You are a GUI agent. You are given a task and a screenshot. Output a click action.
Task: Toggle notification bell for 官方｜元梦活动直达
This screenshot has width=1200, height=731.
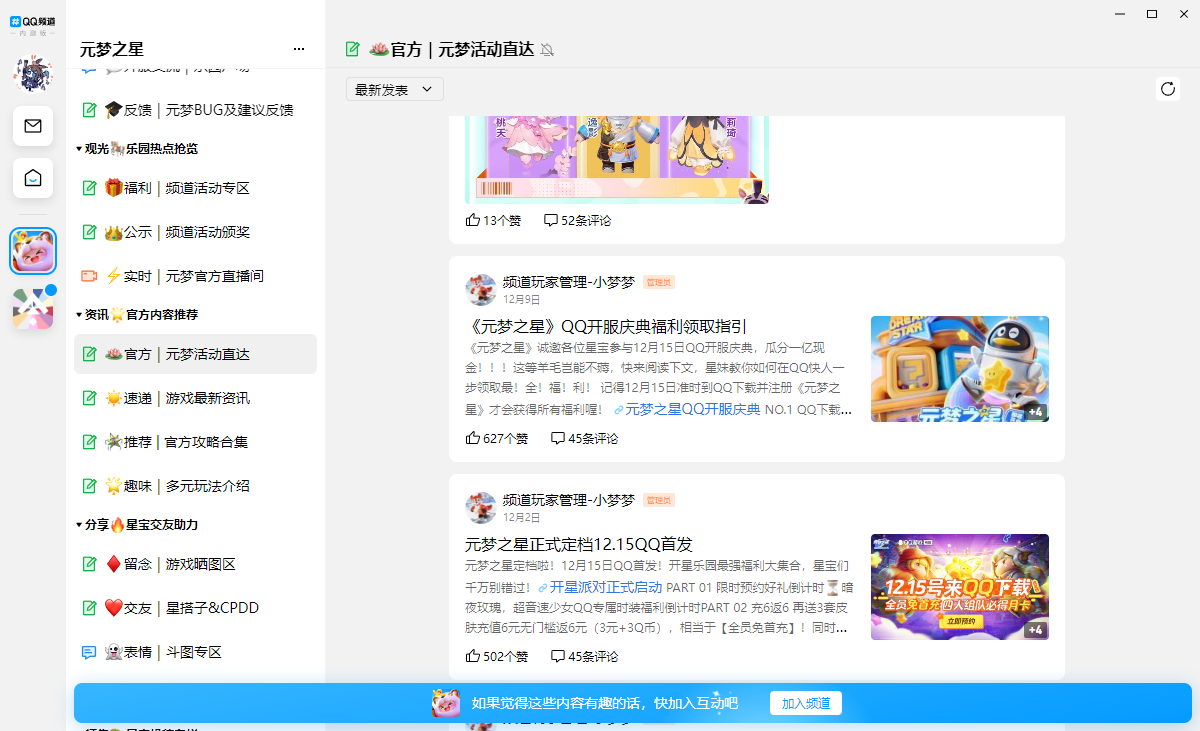(547, 50)
